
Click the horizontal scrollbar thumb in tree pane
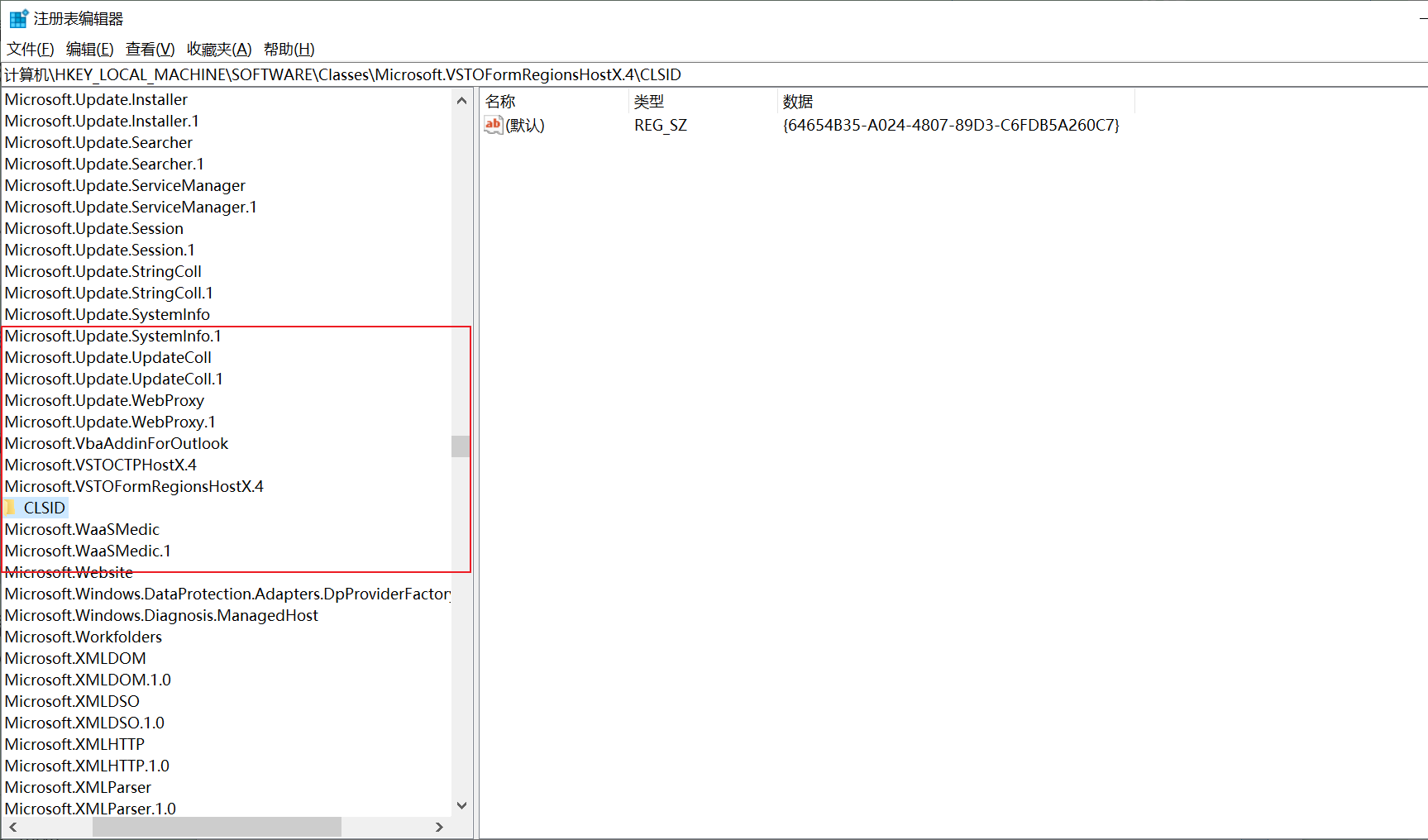[x=217, y=827]
